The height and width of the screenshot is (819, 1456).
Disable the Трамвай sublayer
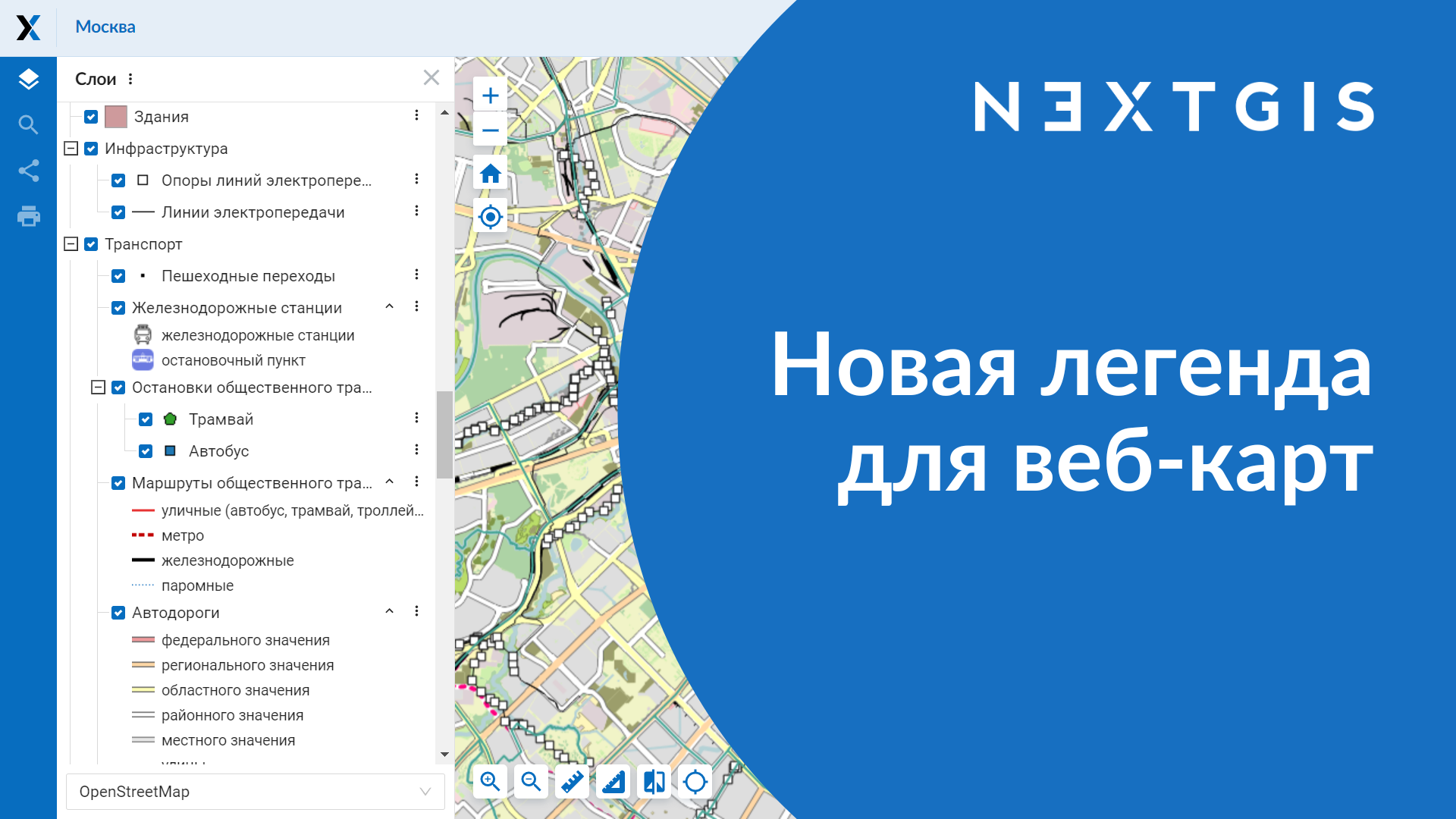(145, 419)
